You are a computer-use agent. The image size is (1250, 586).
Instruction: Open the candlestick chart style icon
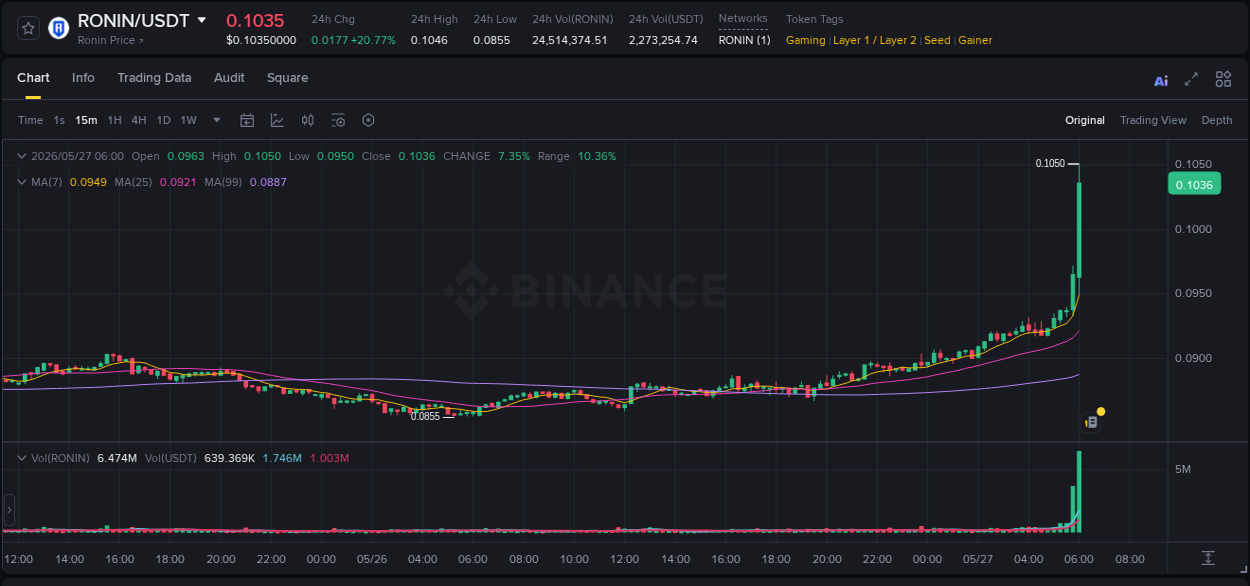[x=308, y=120]
